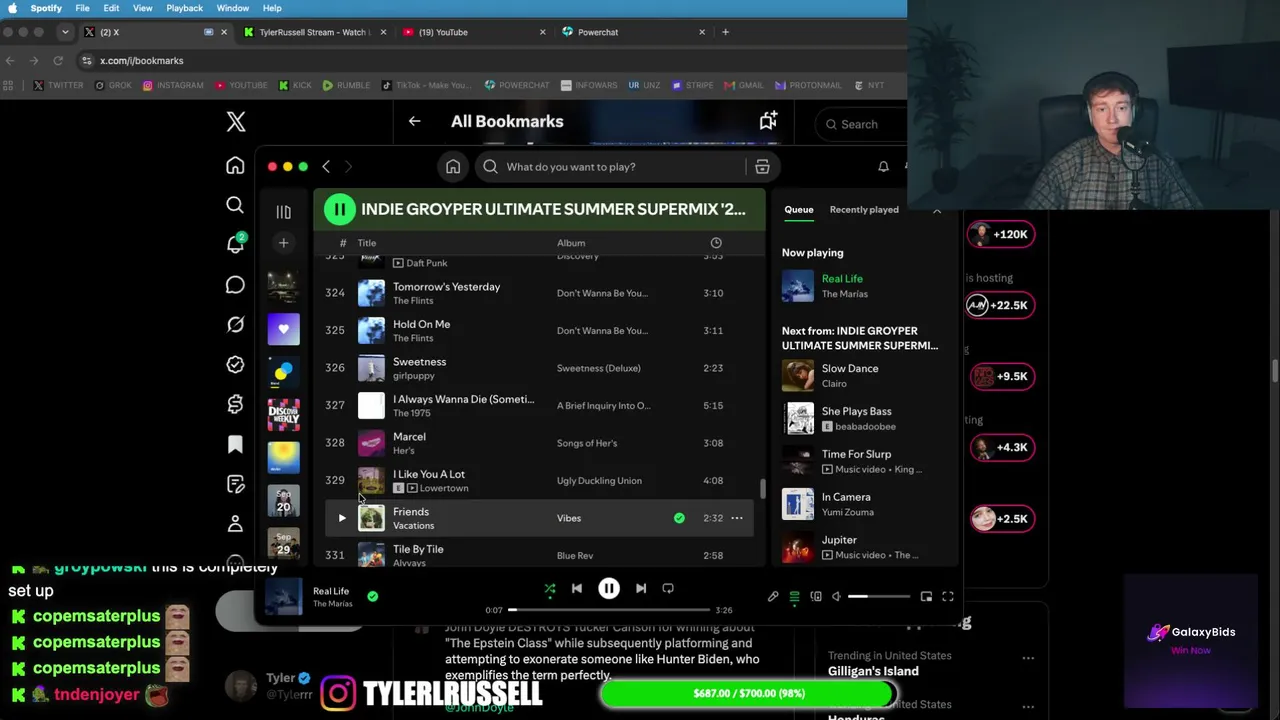1280x720 pixels.
Task: Set Spotify volume on the volume slider
Action: coord(879,597)
